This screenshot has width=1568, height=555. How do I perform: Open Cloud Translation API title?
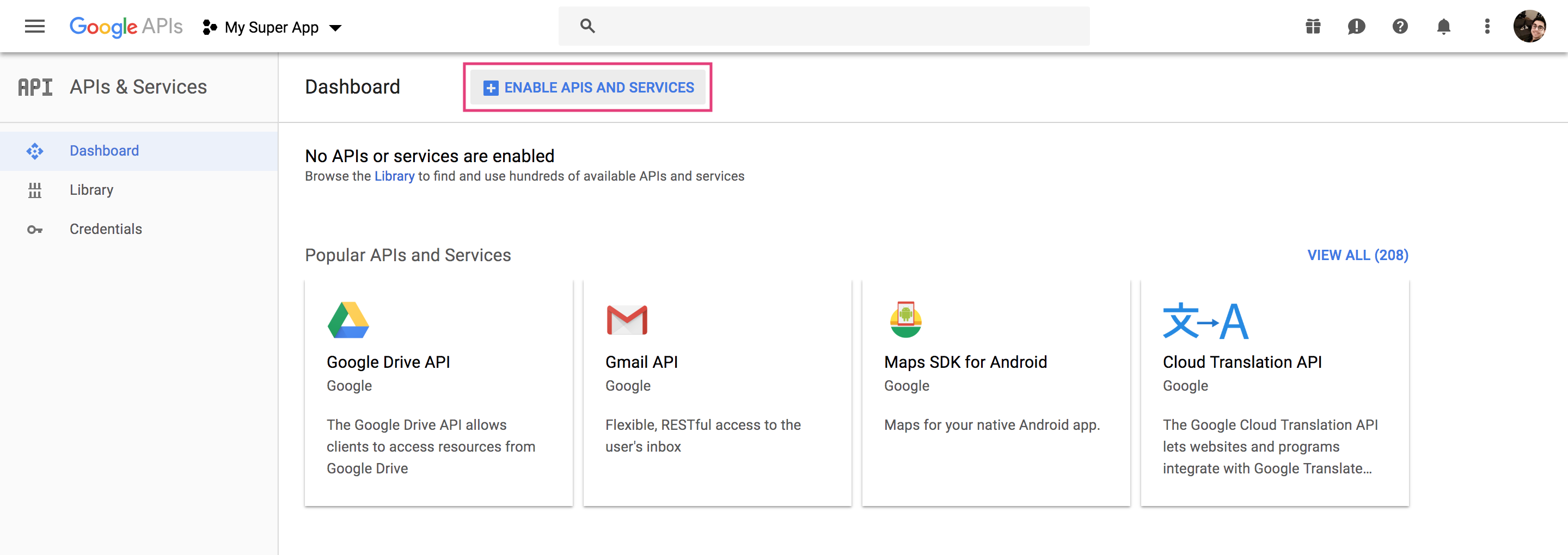(x=1242, y=363)
